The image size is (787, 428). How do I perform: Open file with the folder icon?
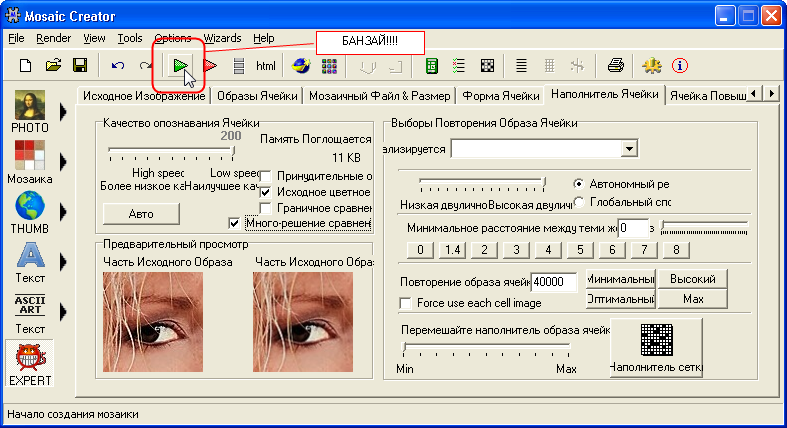pyautogui.click(x=53, y=66)
